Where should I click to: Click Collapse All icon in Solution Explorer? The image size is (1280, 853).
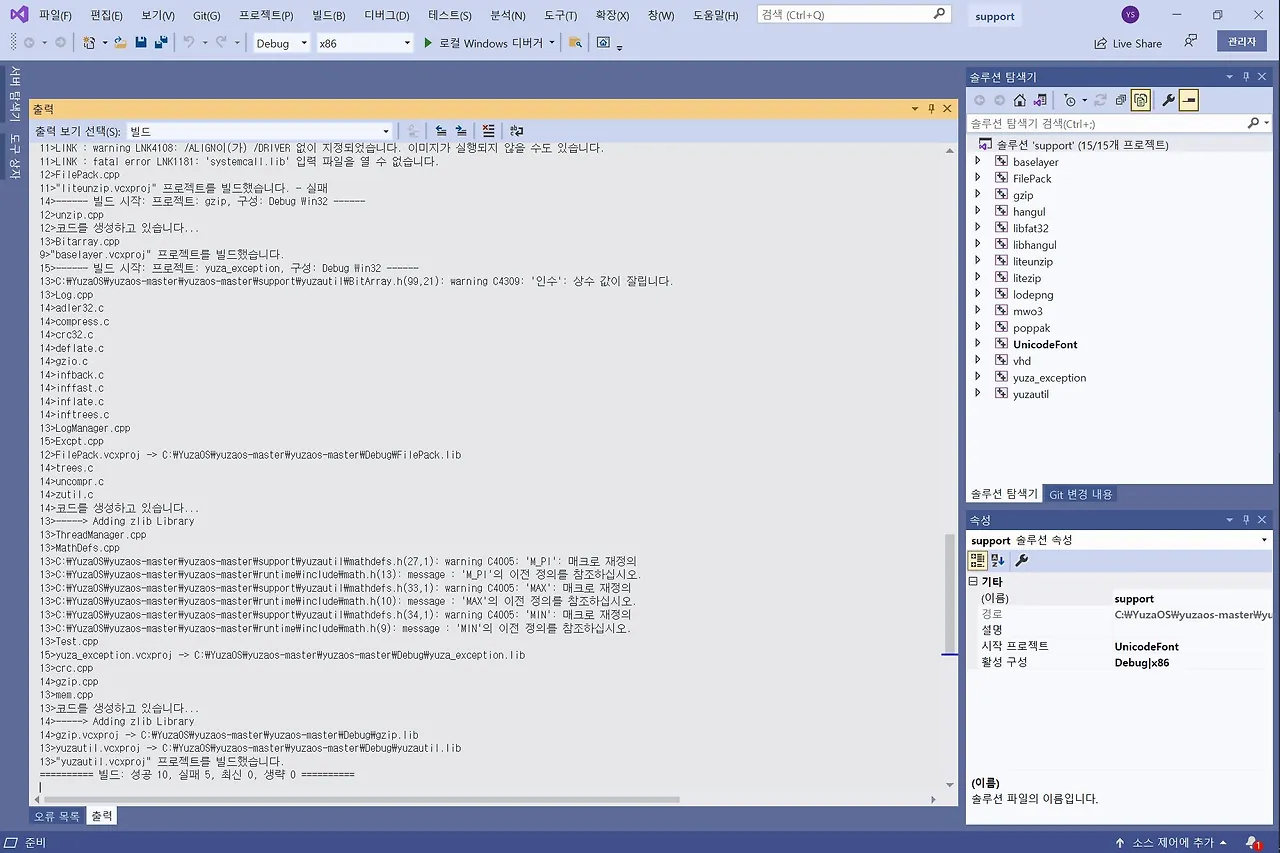(1121, 100)
